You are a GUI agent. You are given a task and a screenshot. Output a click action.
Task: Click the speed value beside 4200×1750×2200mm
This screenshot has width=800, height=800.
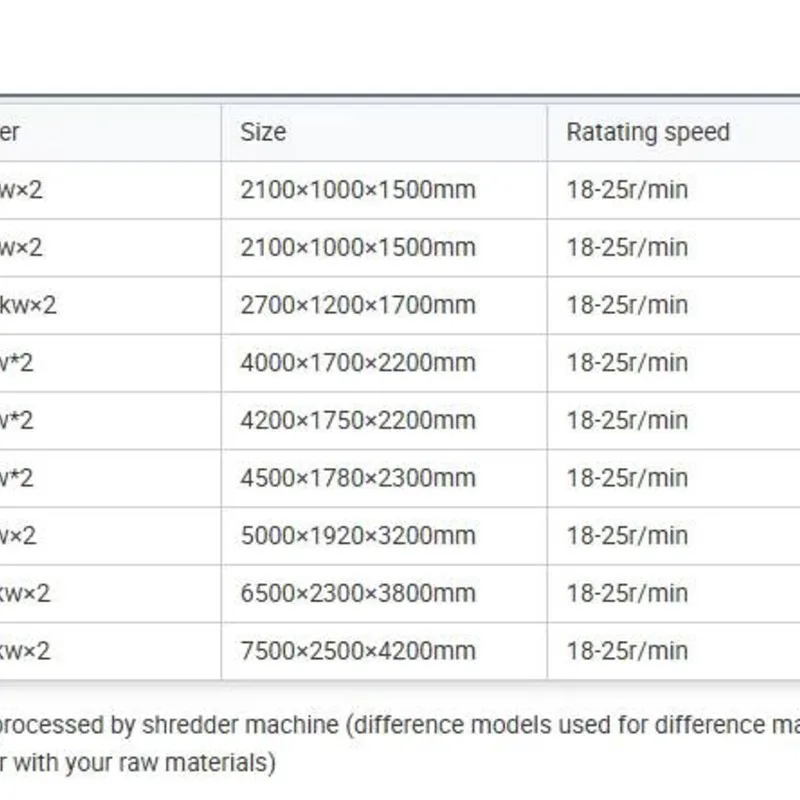point(627,420)
